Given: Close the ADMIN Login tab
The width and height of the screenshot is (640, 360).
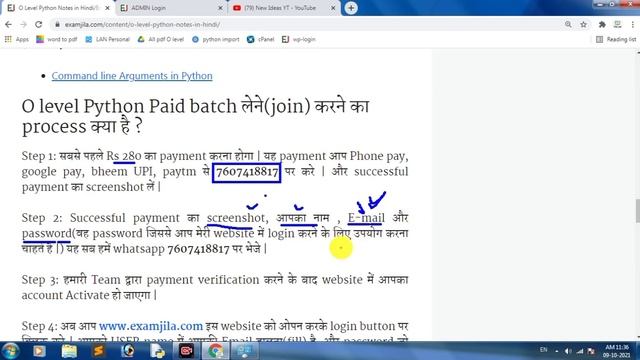Looking at the screenshot, I should pyautogui.click(x=220, y=8).
